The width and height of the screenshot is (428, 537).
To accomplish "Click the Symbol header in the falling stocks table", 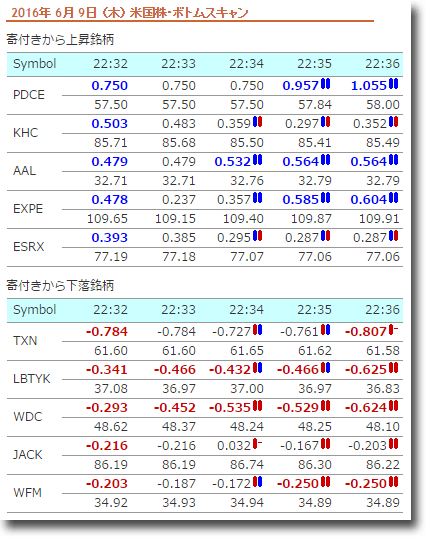I will coord(35,310).
